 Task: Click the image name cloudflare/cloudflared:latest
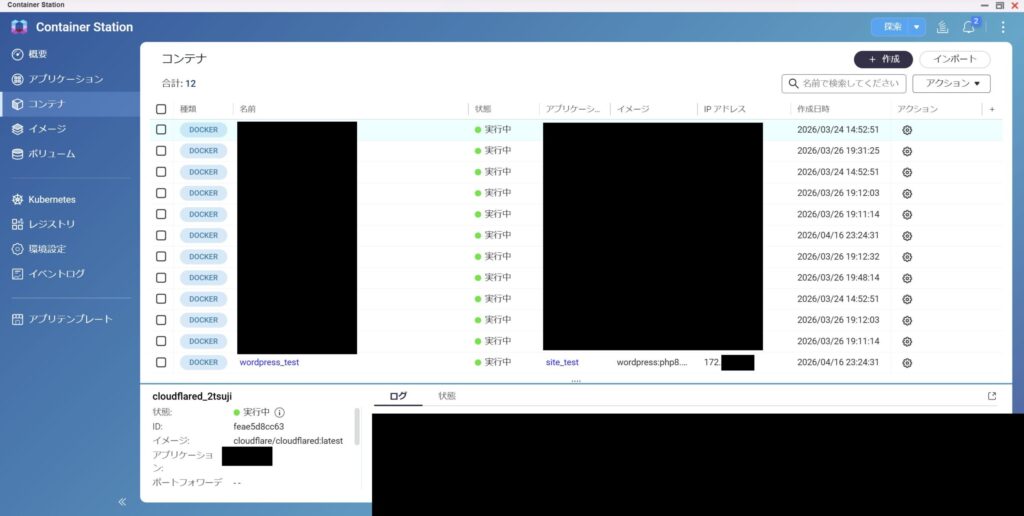[x=288, y=441]
